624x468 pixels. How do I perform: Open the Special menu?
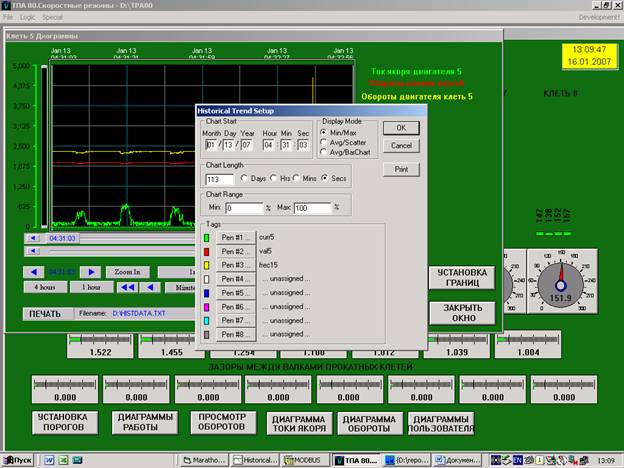52,17
